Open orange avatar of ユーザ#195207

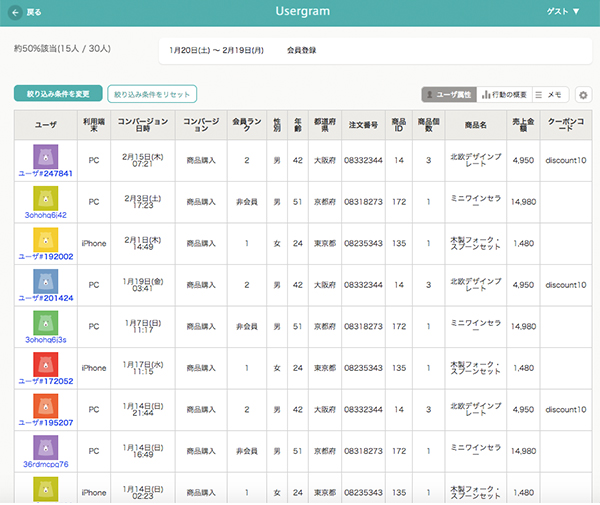pos(46,406)
